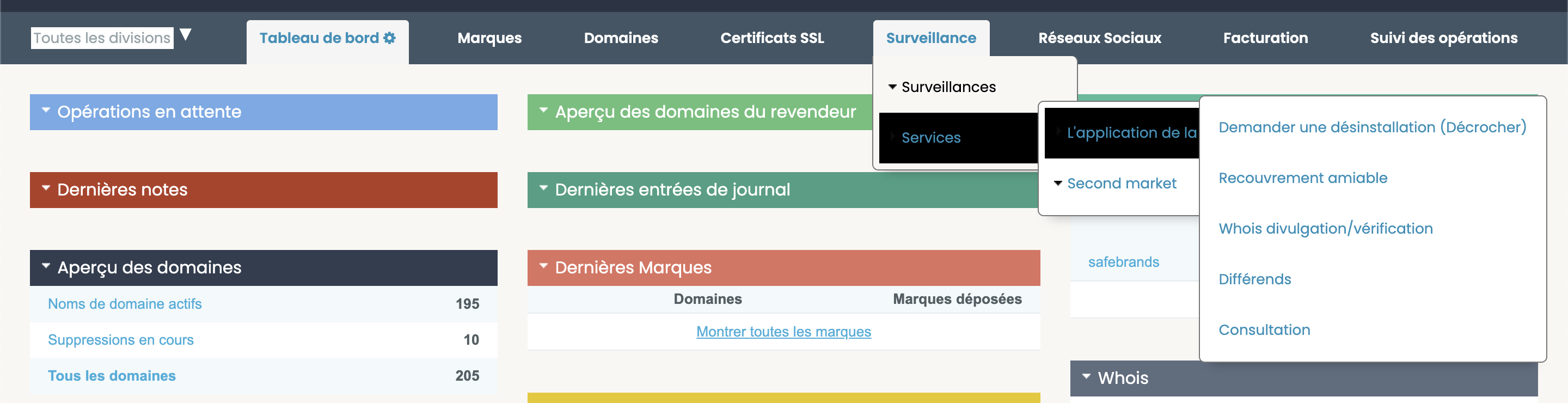Image resolution: width=1568 pixels, height=403 pixels.
Task: Open dashboard settings gear icon
Action: click(x=390, y=38)
